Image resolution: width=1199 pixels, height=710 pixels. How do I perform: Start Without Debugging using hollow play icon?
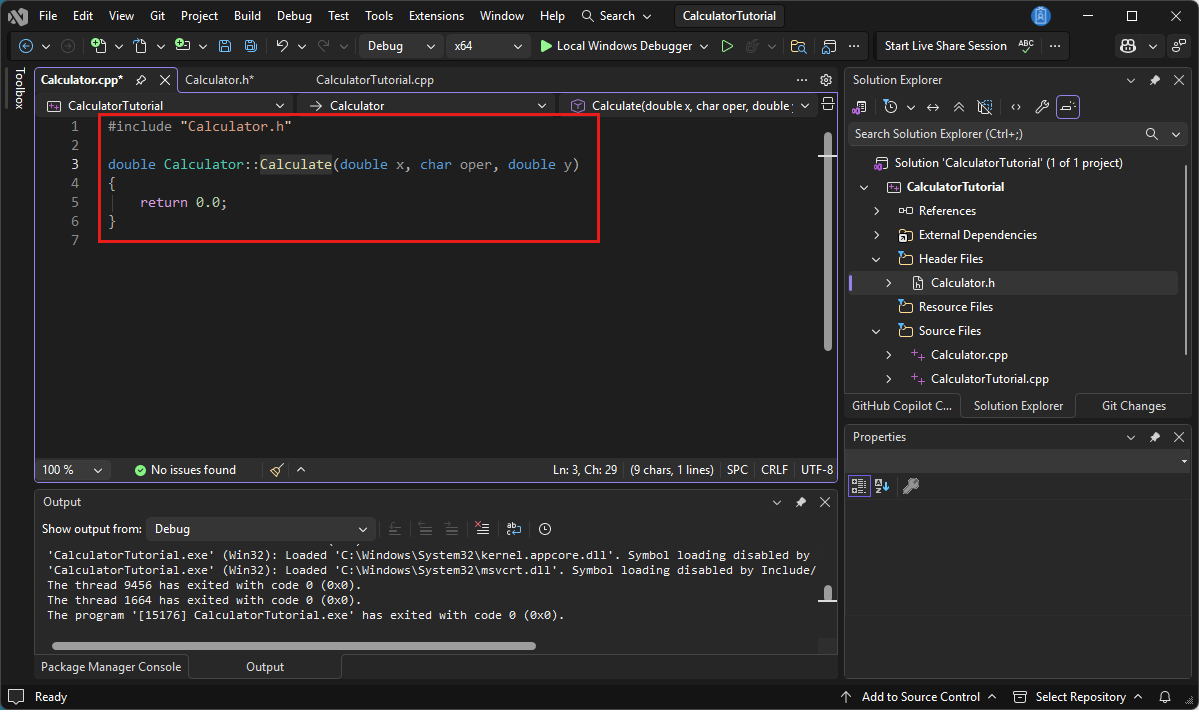727,46
